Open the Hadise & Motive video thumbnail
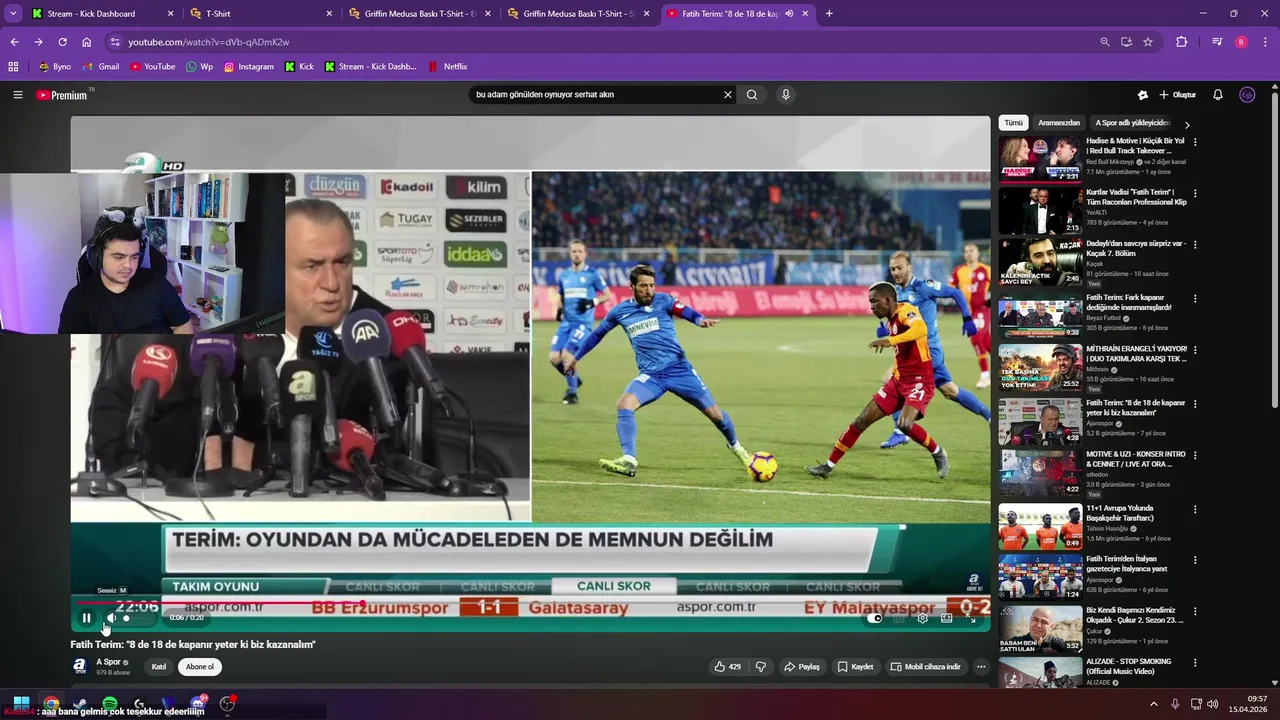Viewport: 1280px width, 720px height. (x=1040, y=158)
